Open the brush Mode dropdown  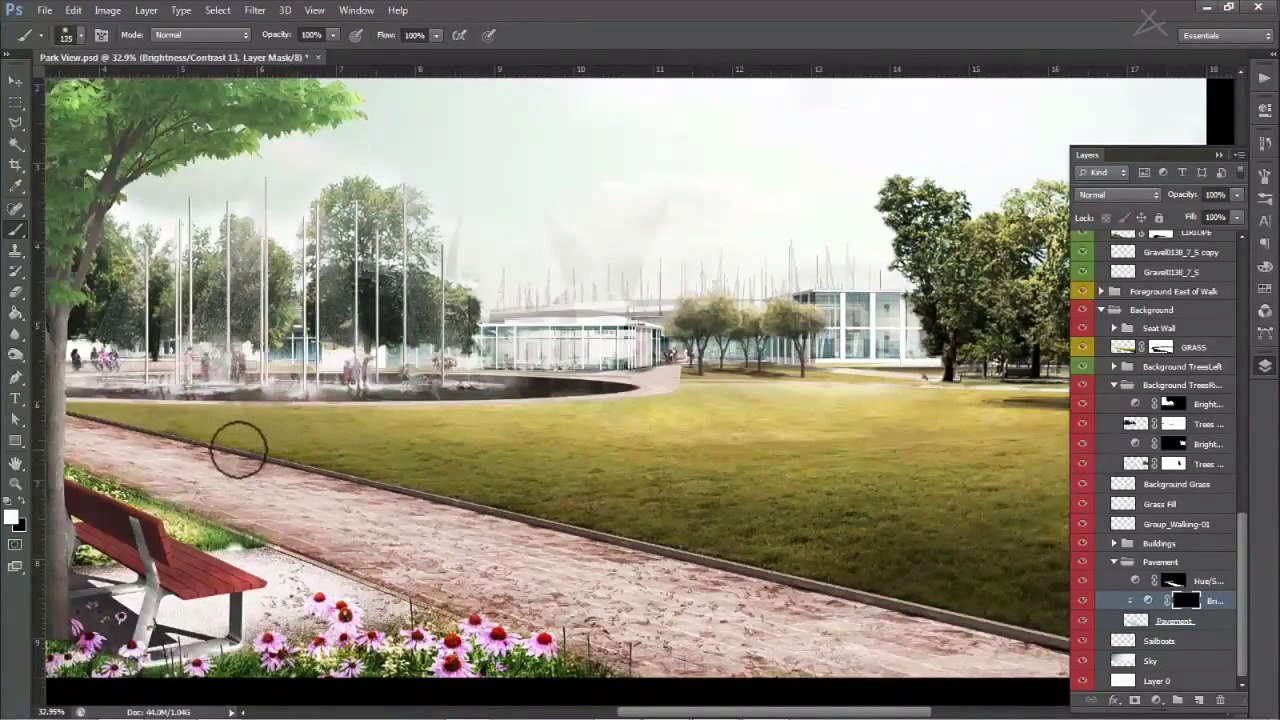point(201,35)
